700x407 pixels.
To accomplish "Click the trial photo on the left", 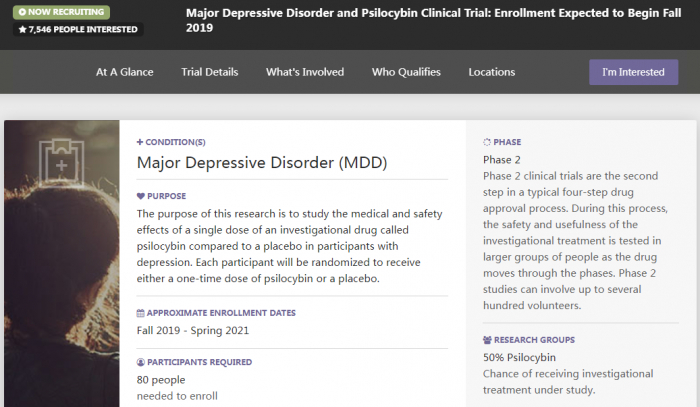I will [x=60, y=300].
